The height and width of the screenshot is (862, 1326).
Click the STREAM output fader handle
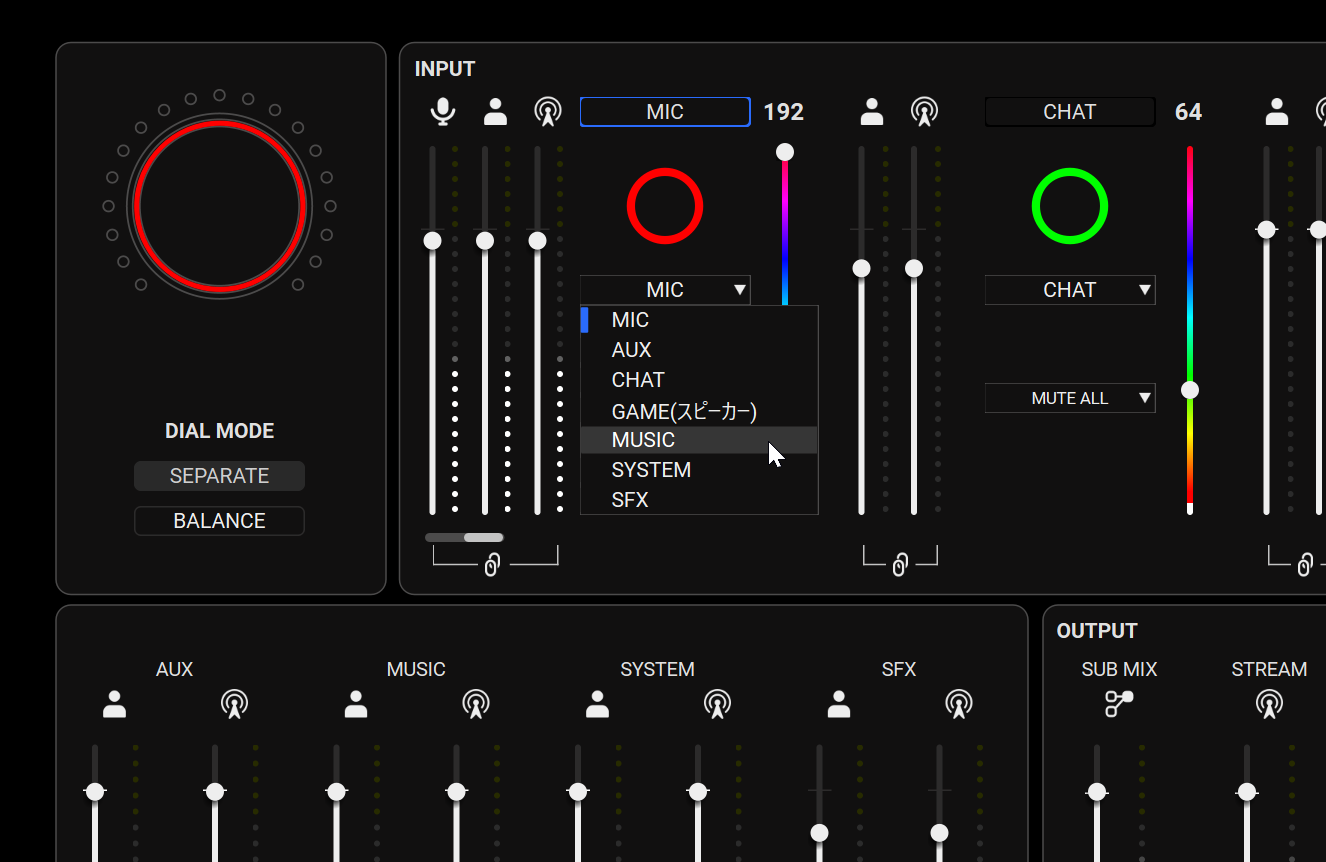(x=1247, y=792)
